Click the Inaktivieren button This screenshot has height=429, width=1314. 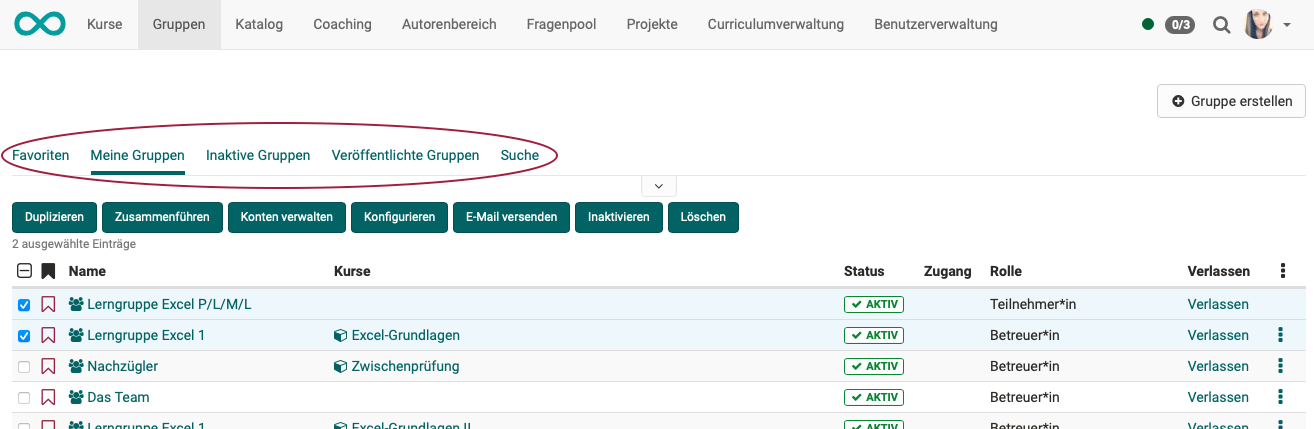point(619,217)
